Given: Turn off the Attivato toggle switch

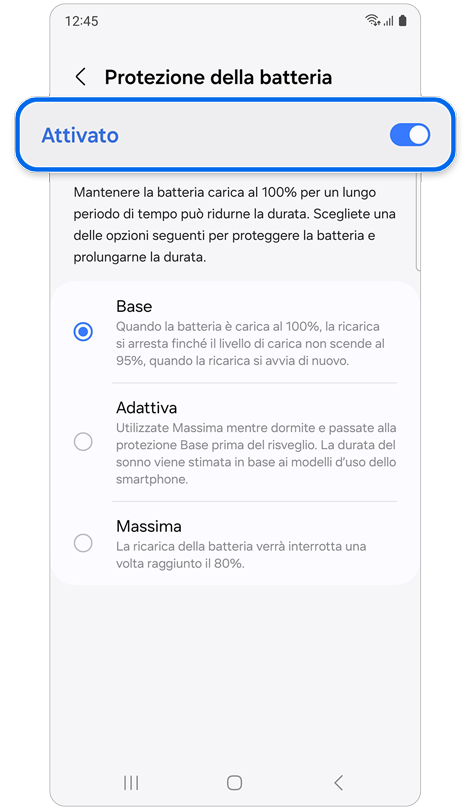Looking at the screenshot, I should click(x=410, y=135).
